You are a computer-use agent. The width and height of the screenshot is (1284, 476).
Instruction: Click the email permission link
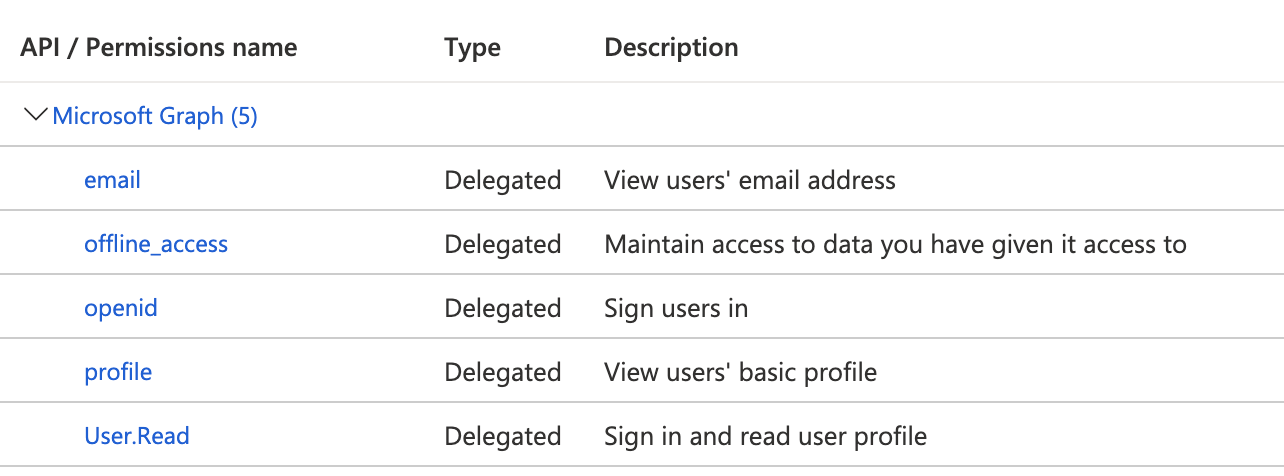point(112,180)
